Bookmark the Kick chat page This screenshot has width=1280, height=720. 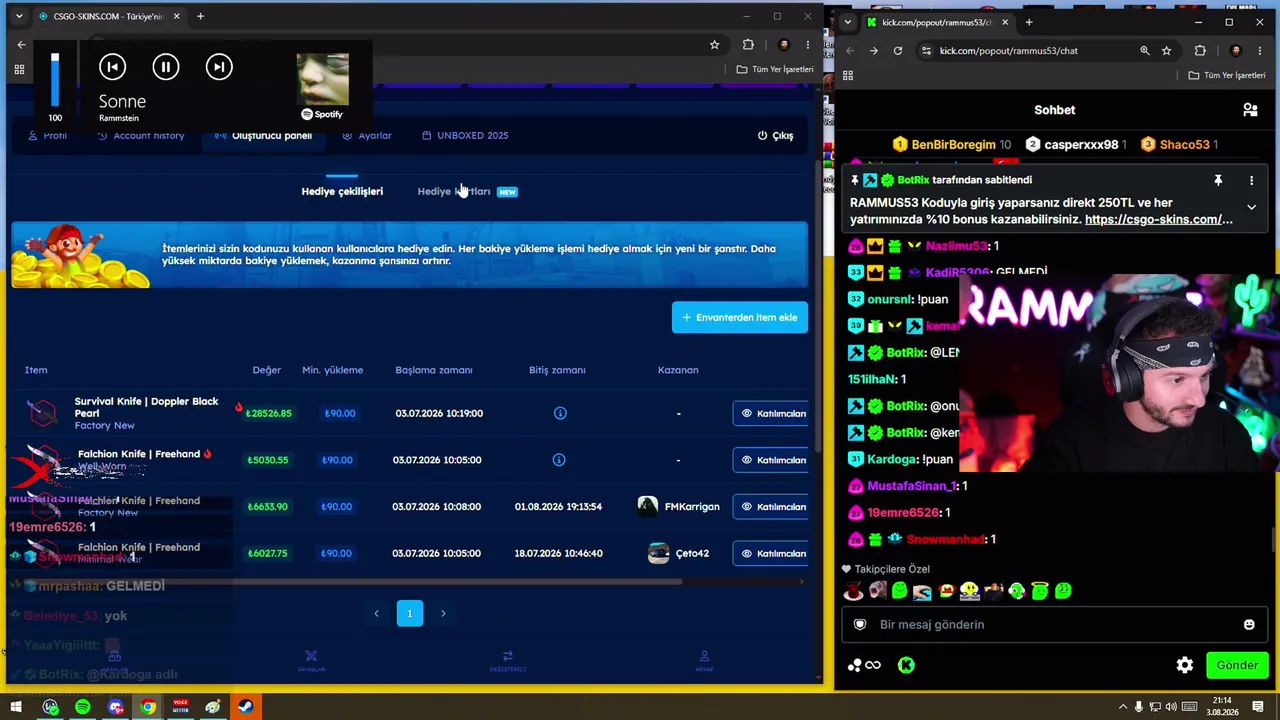[1166, 51]
